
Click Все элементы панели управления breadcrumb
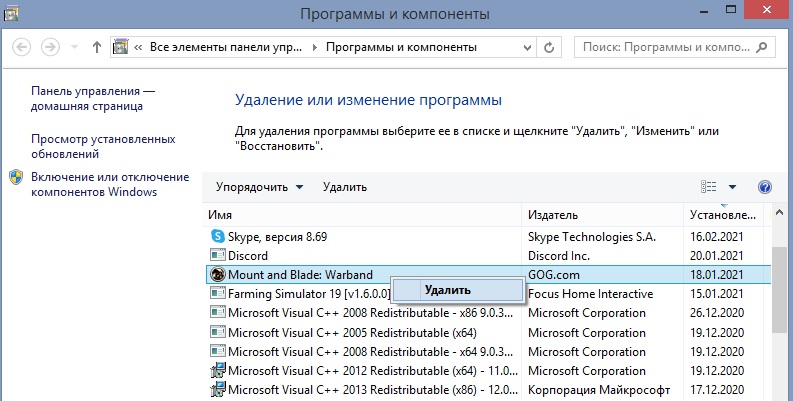226,48
